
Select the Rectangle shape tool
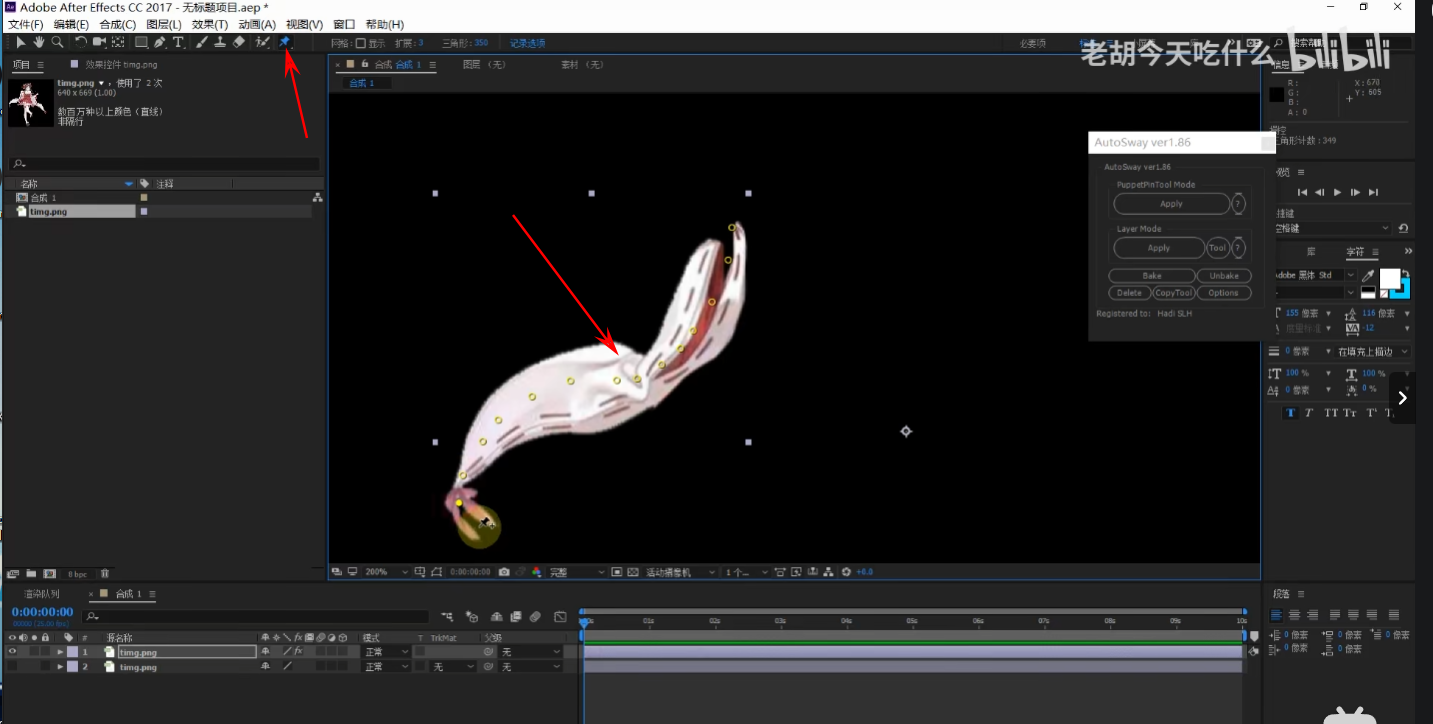tap(141, 42)
